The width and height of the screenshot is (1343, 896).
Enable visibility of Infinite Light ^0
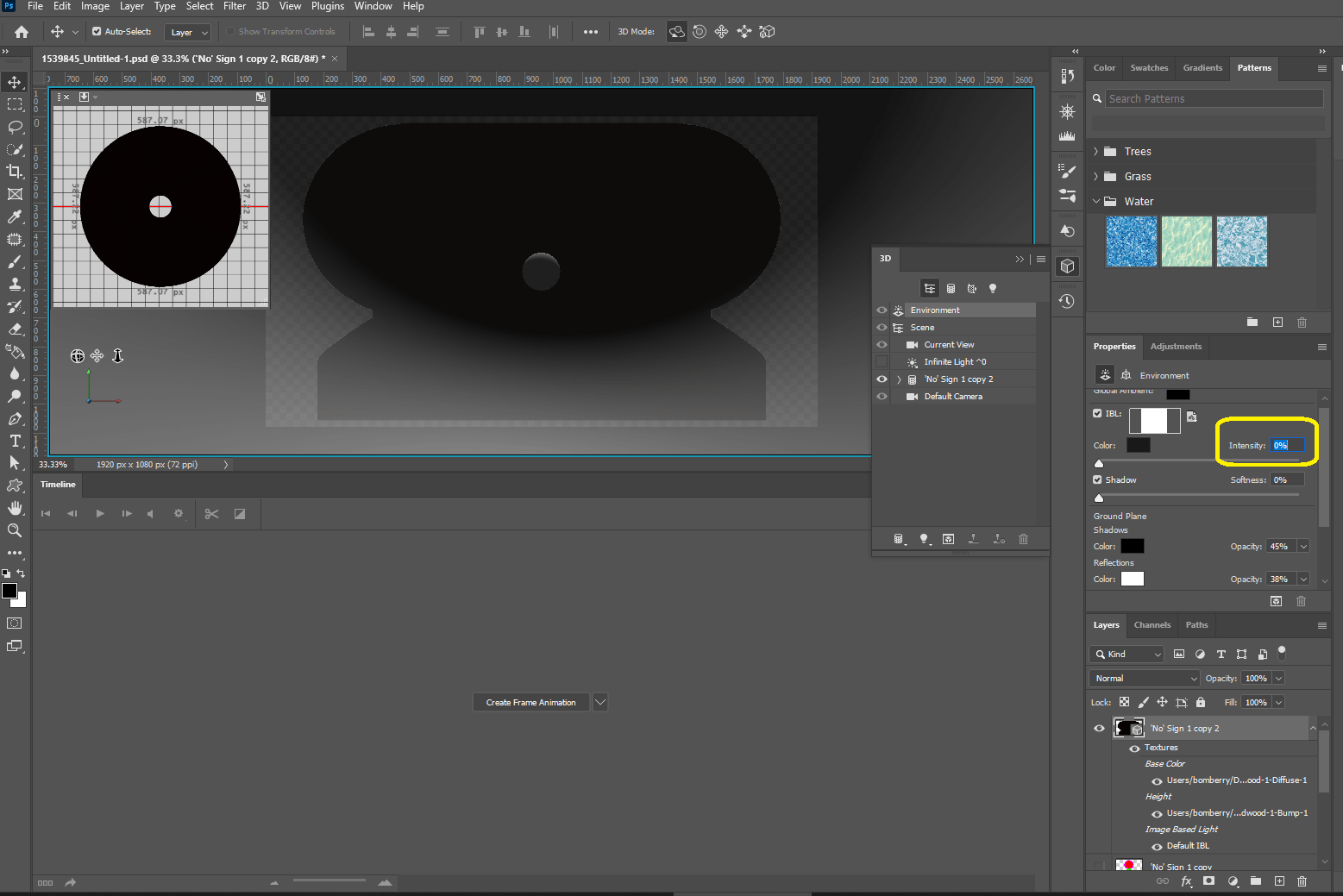[881, 361]
